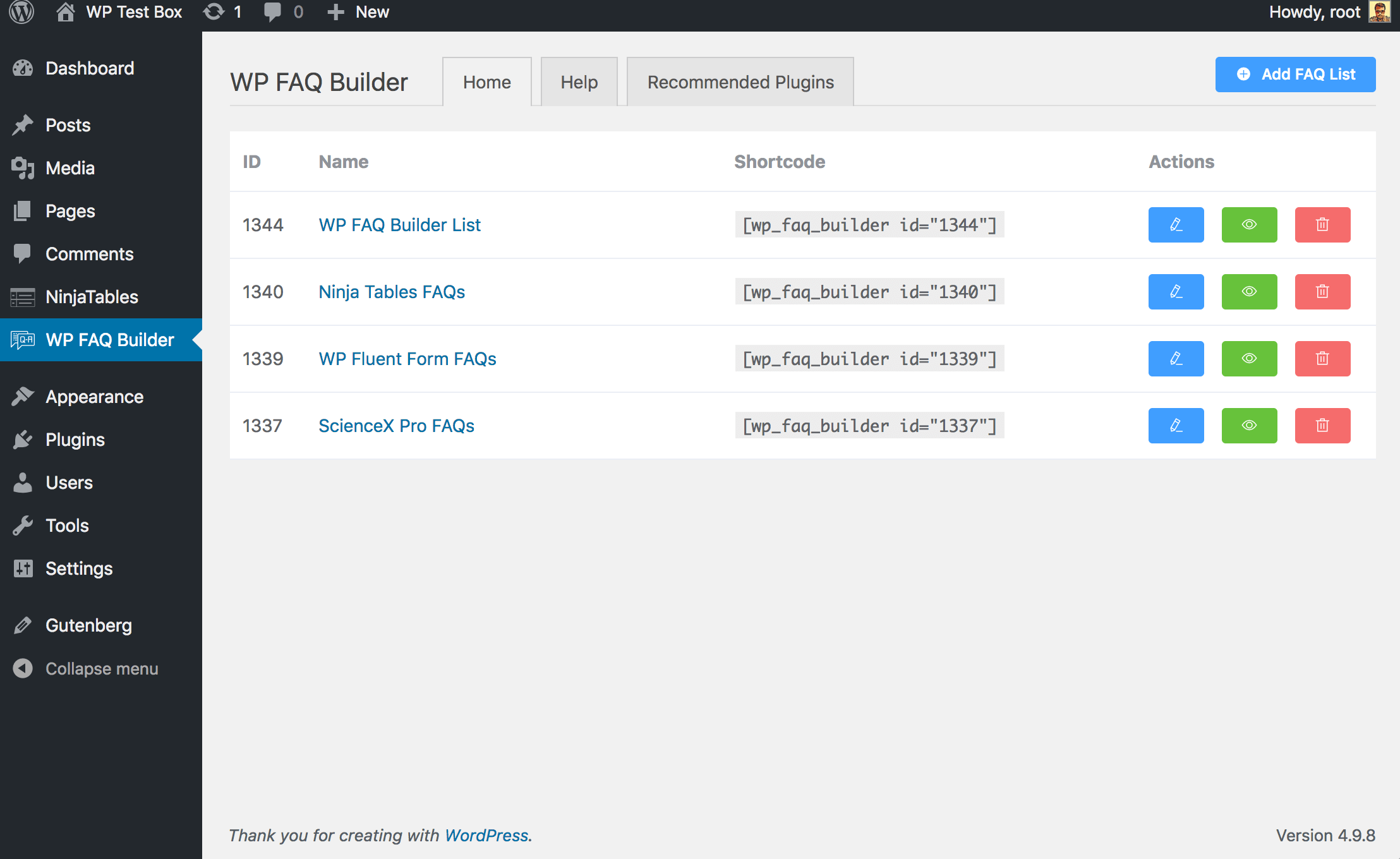
Task: Select the shortcode for id 1340
Action: pos(869,292)
